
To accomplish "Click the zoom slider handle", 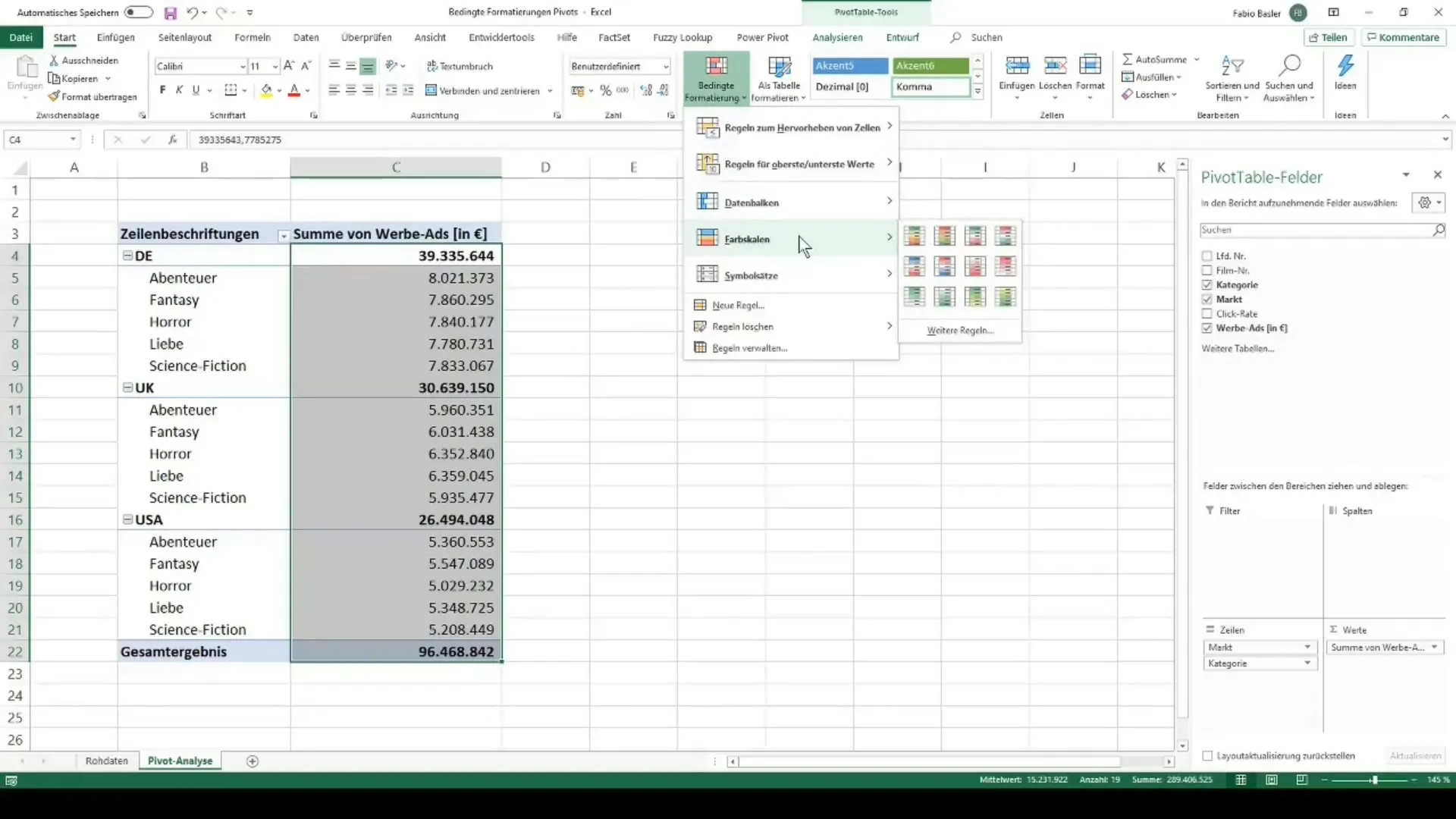I will (1374, 780).
